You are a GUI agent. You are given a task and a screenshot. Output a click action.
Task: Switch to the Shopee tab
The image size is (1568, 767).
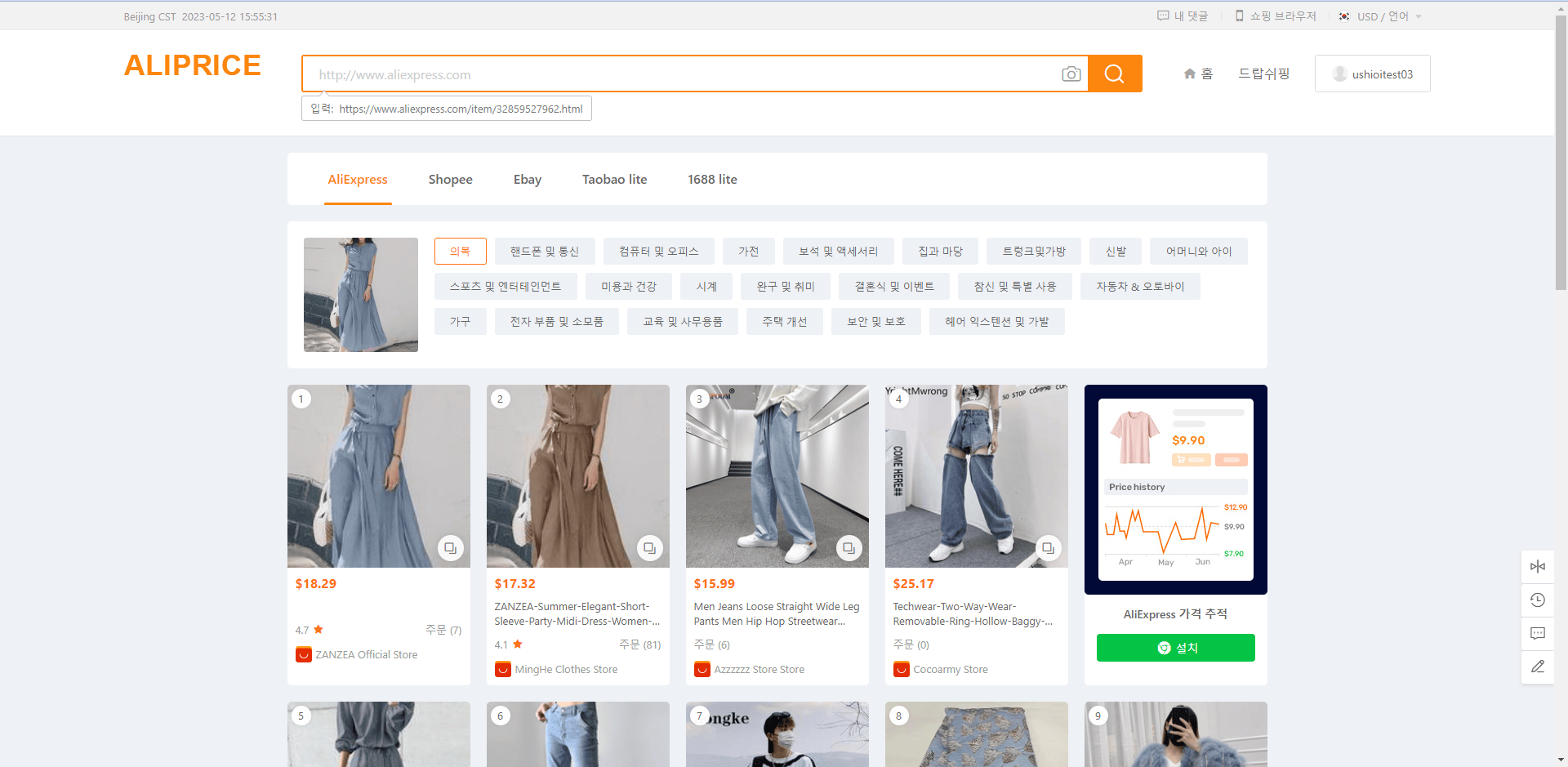point(451,180)
